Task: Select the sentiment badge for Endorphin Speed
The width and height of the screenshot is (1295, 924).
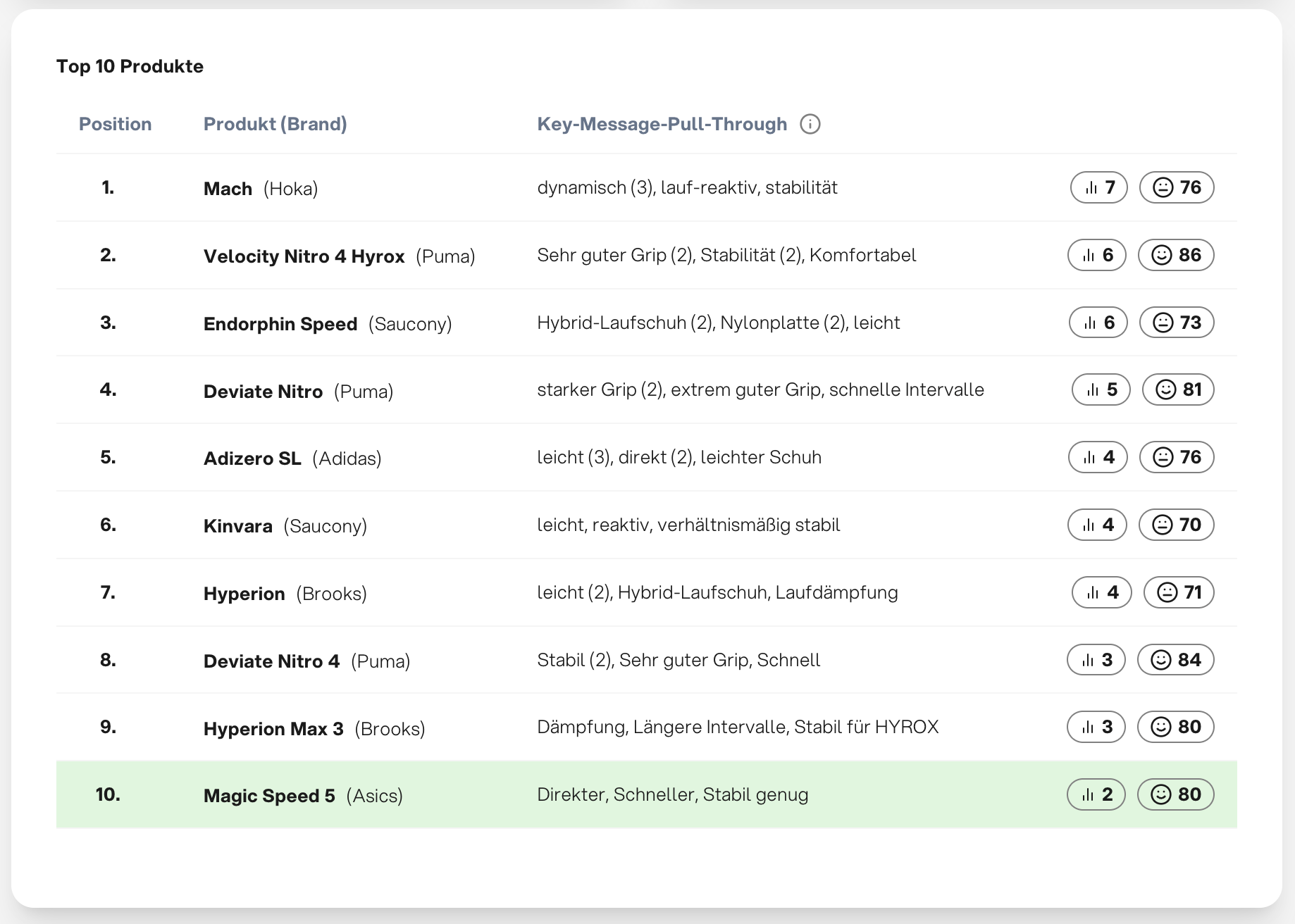Action: [x=1177, y=323]
